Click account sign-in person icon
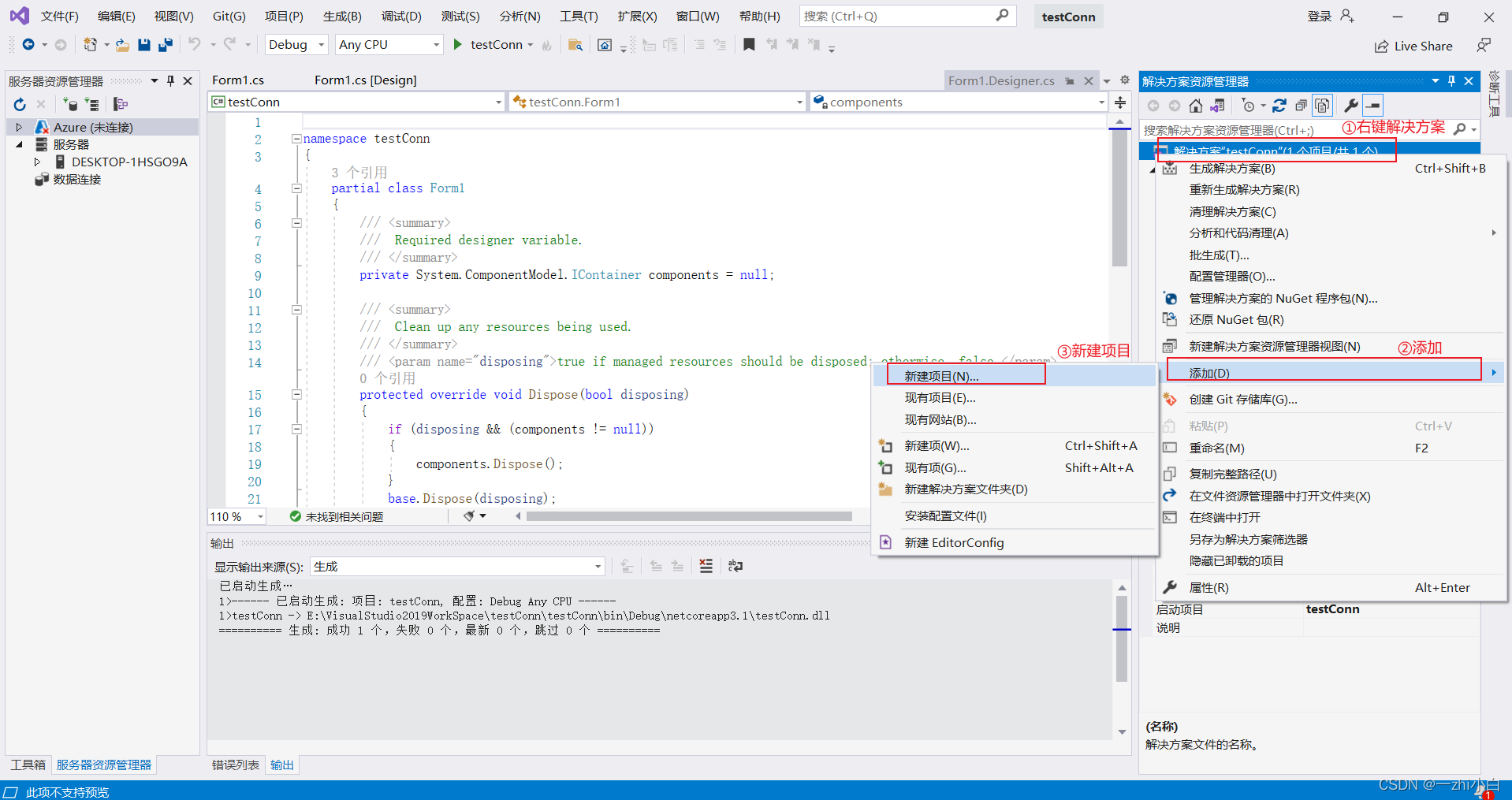 [1347, 16]
